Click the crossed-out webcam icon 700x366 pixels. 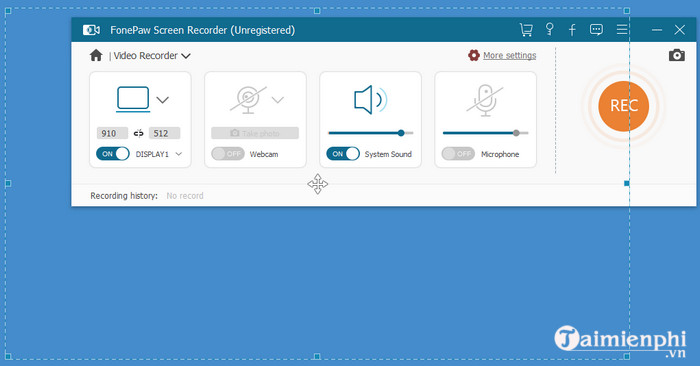tap(248, 99)
